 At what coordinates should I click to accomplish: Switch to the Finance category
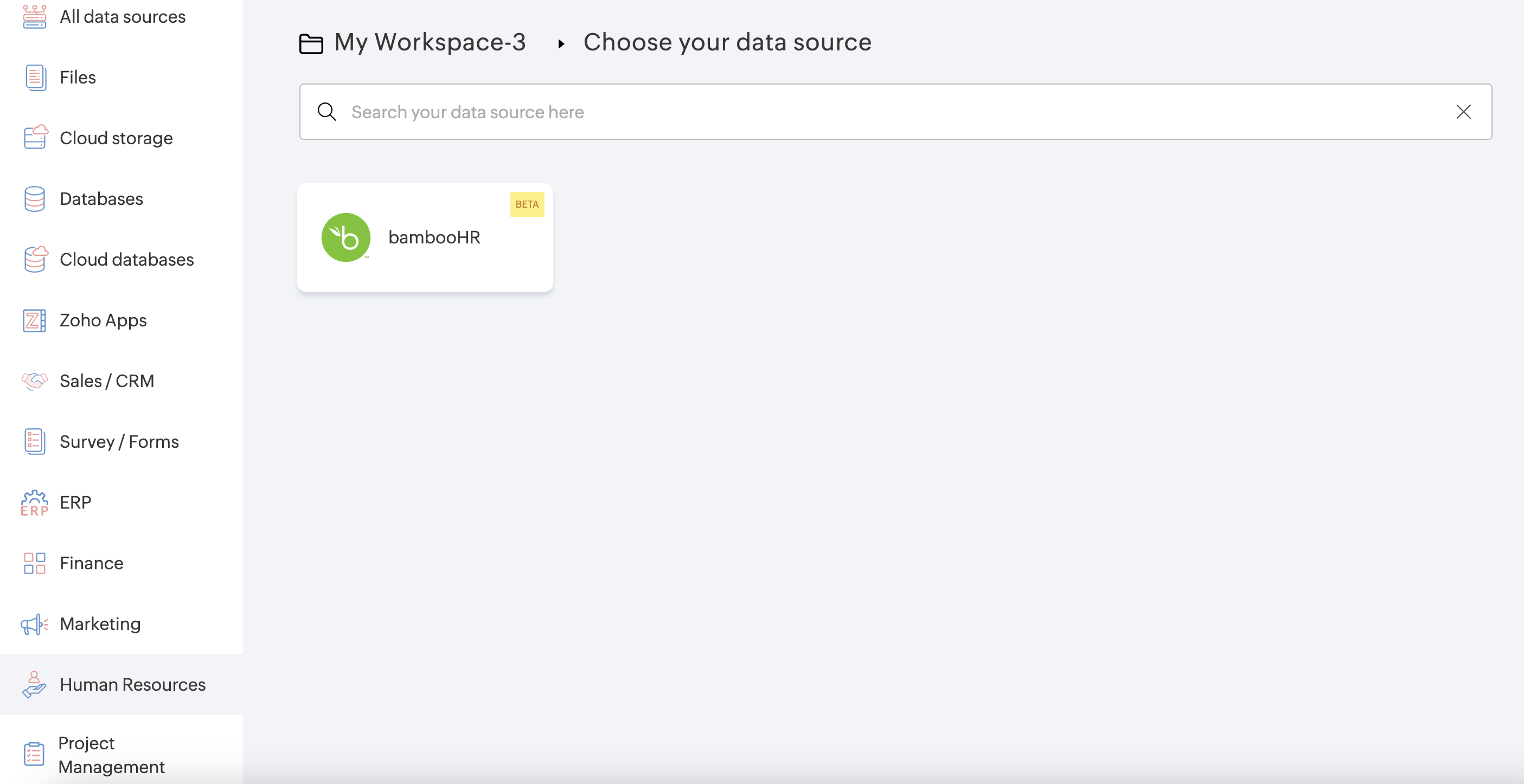91,563
